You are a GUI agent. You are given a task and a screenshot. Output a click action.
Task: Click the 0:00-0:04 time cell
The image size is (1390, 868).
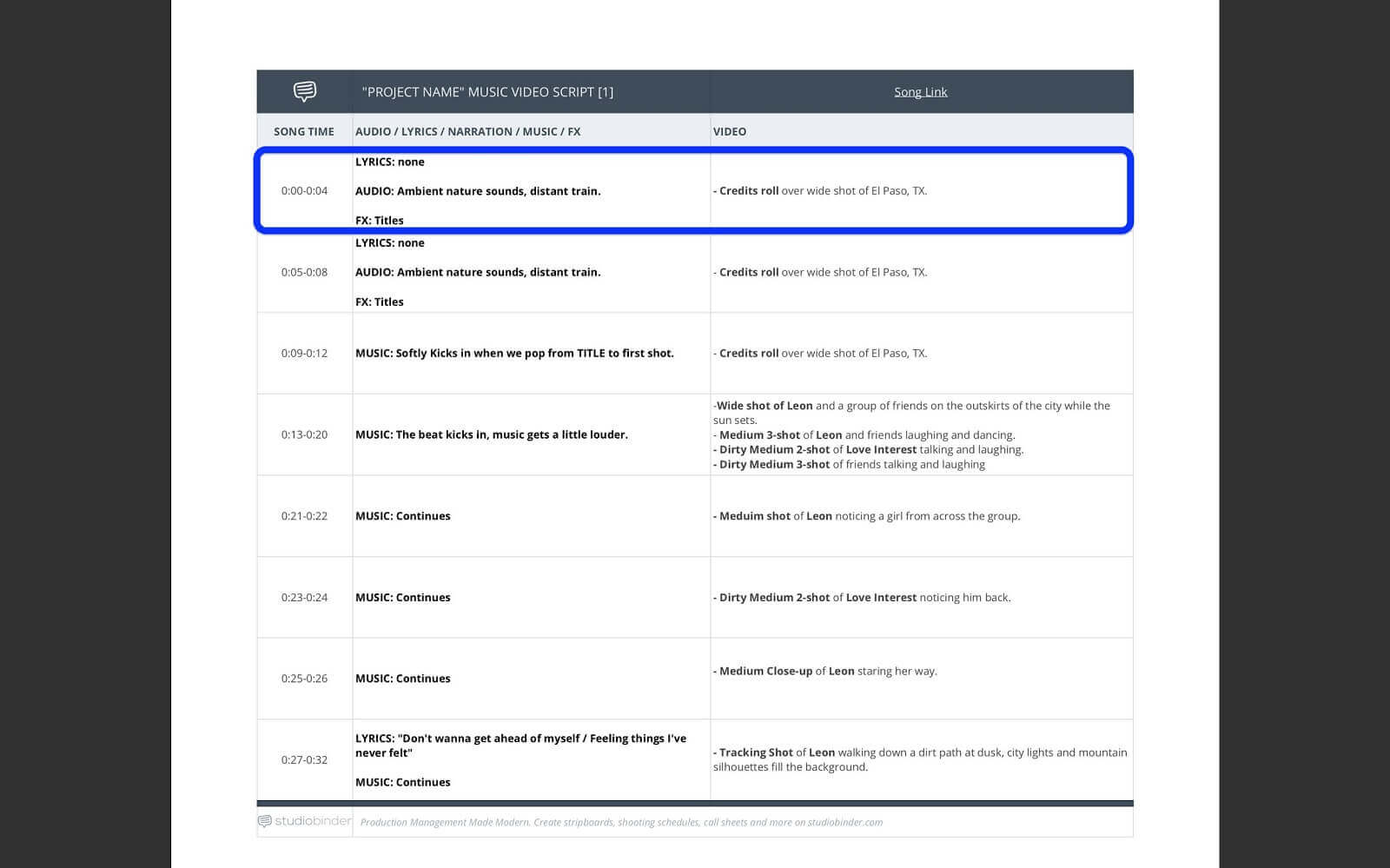304,191
